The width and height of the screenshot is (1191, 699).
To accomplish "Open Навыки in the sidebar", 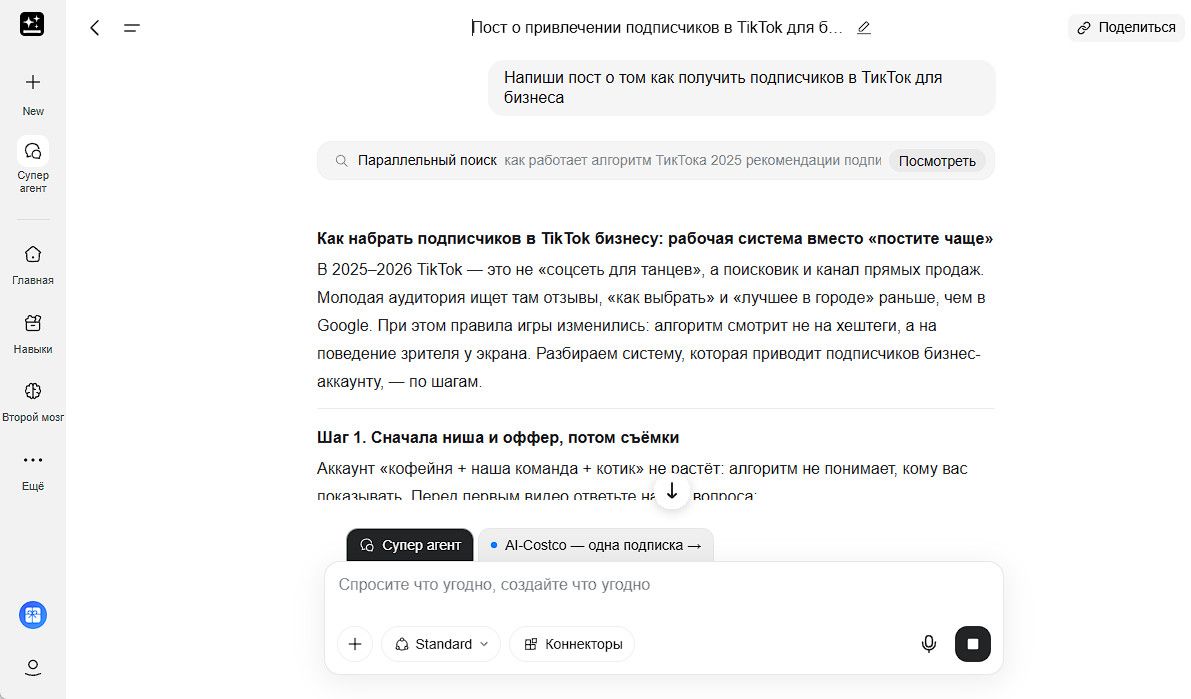I will (33, 333).
